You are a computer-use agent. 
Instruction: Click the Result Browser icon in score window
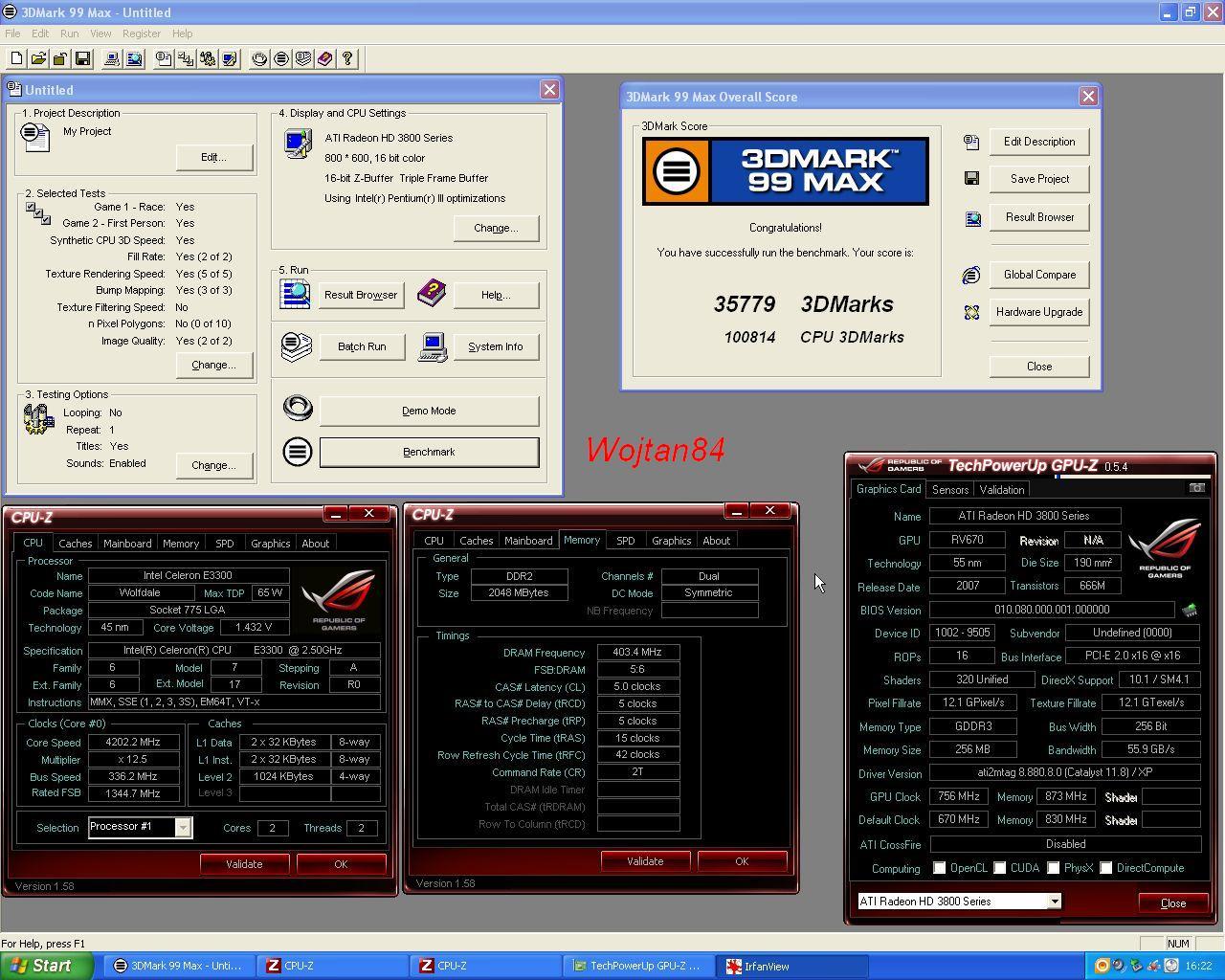(971, 217)
